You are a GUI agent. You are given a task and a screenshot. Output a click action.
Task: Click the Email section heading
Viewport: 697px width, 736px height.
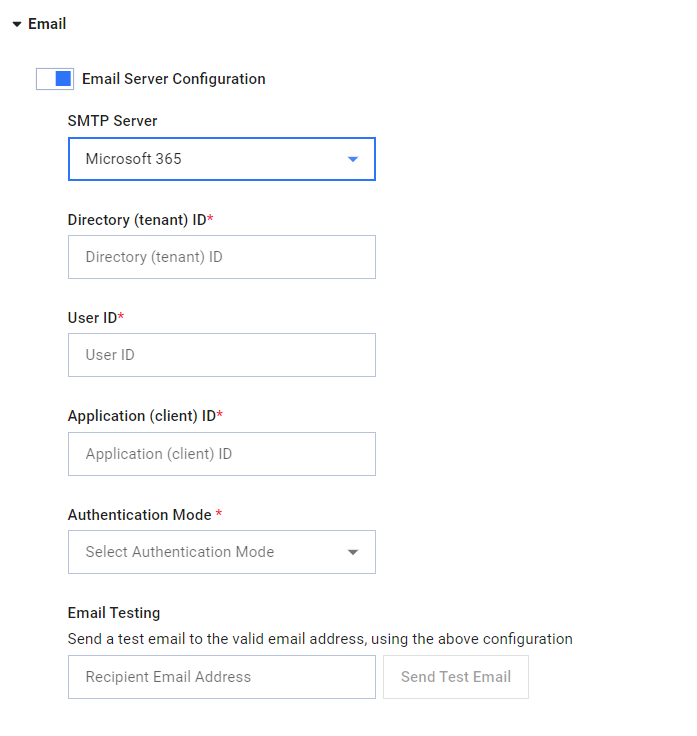point(47,24)
